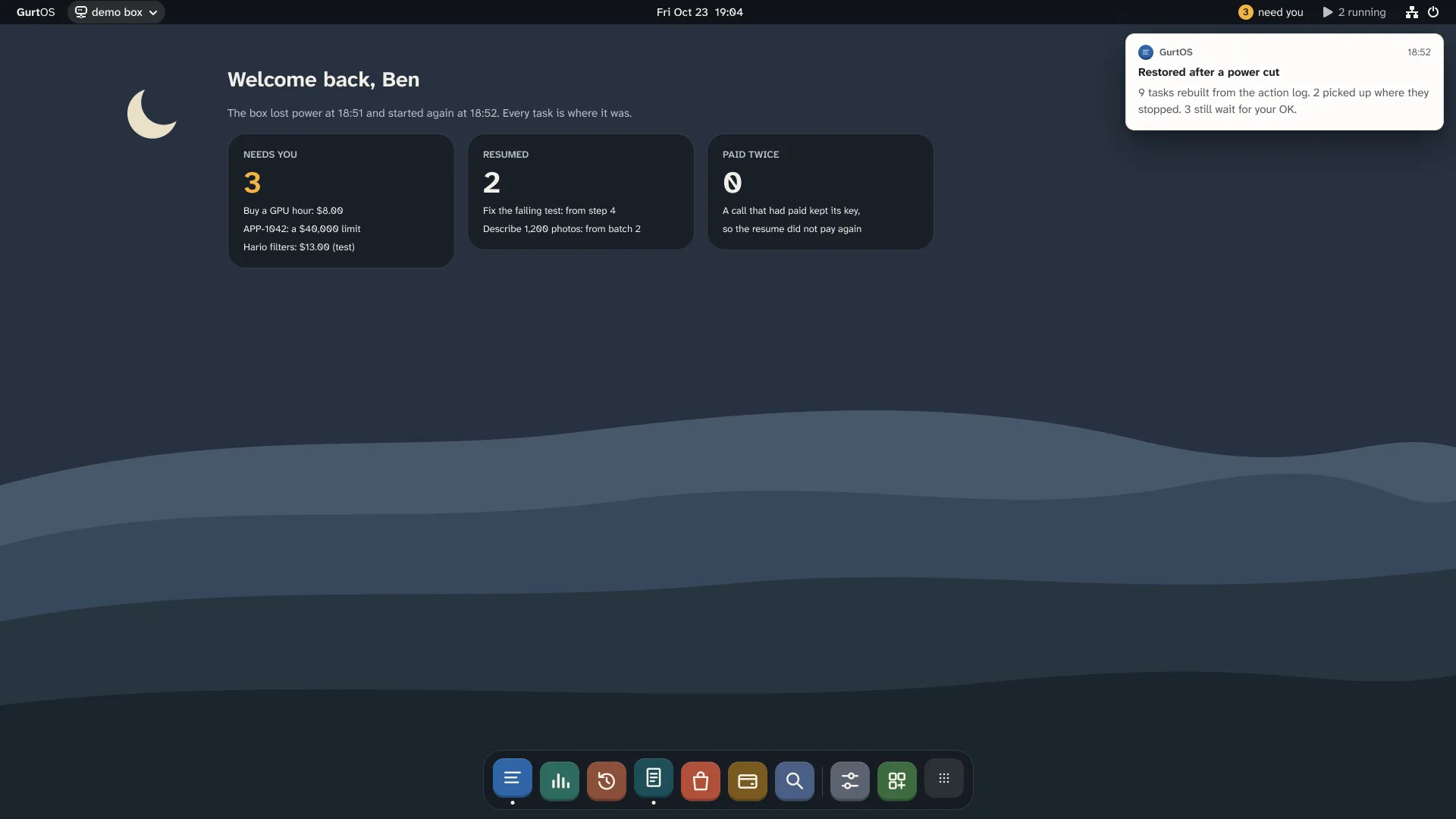Click the Fri Oct 23 19:04 clock
This screenshot has height=819, width=1456.
[700, 12]
